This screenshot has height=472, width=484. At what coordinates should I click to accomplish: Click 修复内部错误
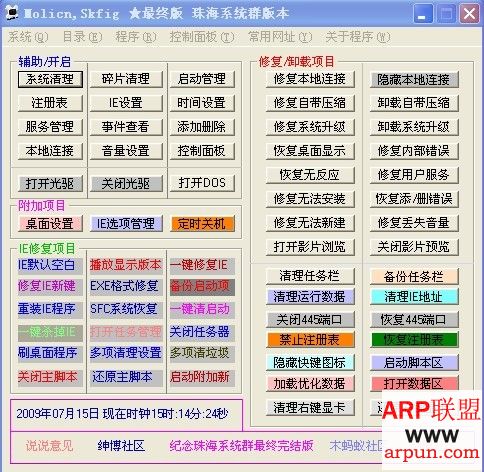click(414, 151)
